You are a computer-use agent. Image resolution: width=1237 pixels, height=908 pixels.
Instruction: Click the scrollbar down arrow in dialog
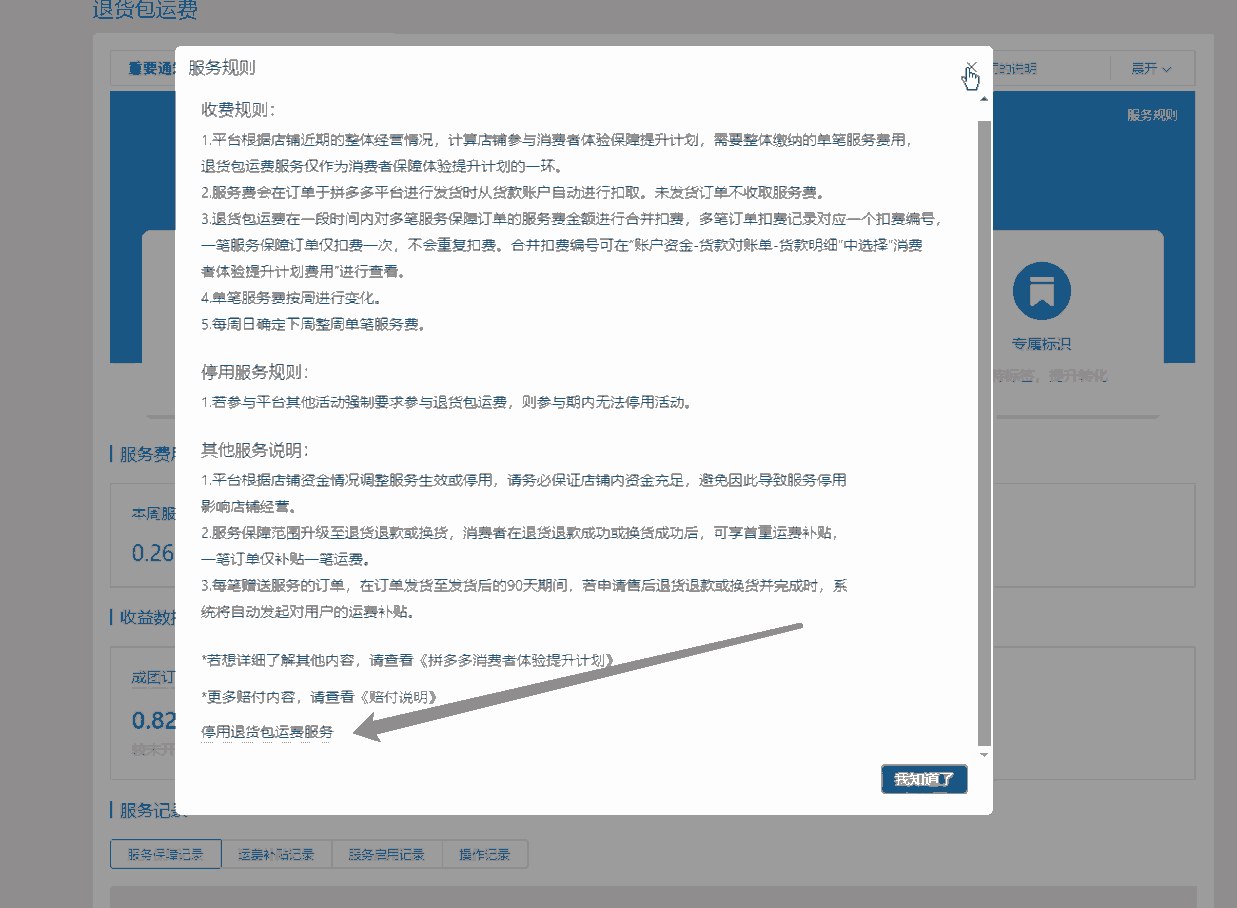point(984,754)
